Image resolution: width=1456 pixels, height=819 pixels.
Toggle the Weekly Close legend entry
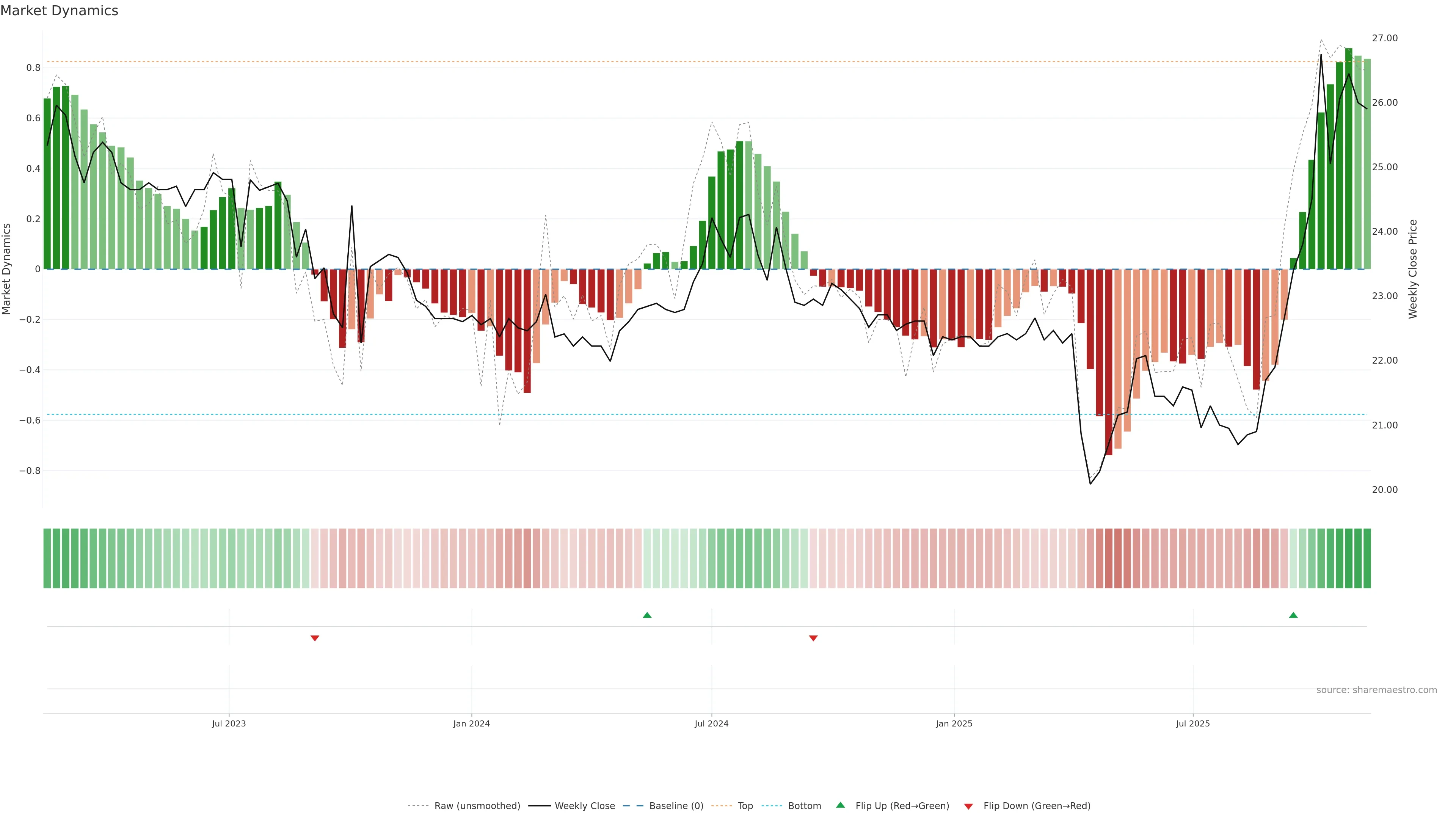[x=584, y=806]
